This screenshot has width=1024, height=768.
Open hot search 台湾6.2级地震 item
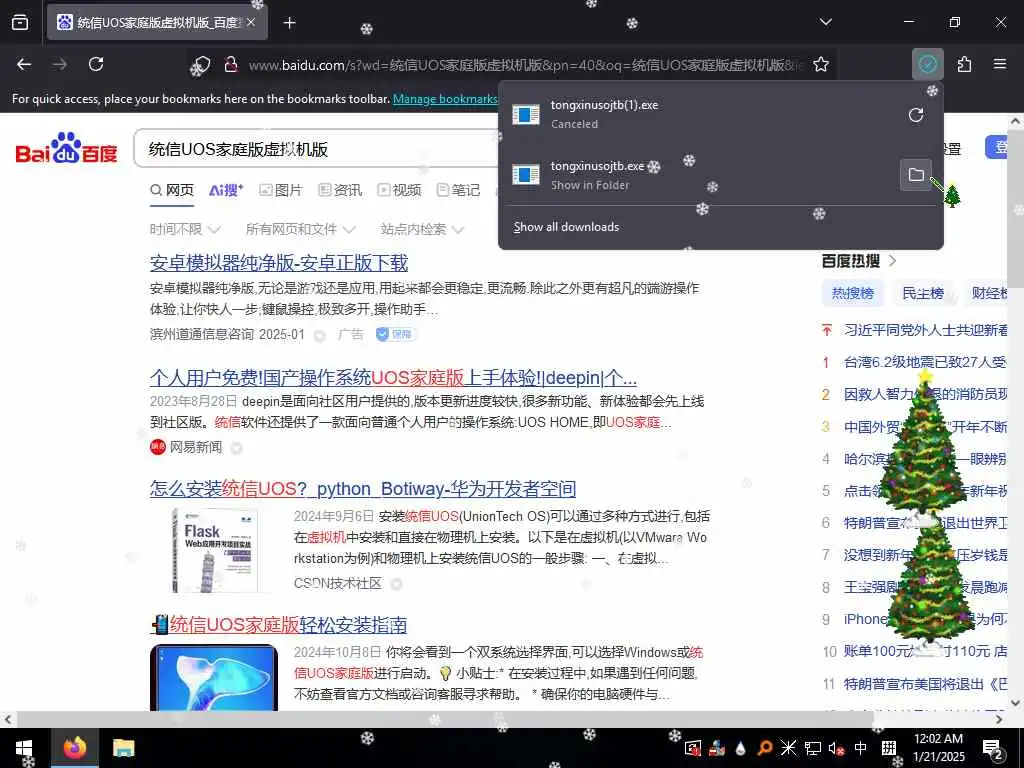(925, 362)
